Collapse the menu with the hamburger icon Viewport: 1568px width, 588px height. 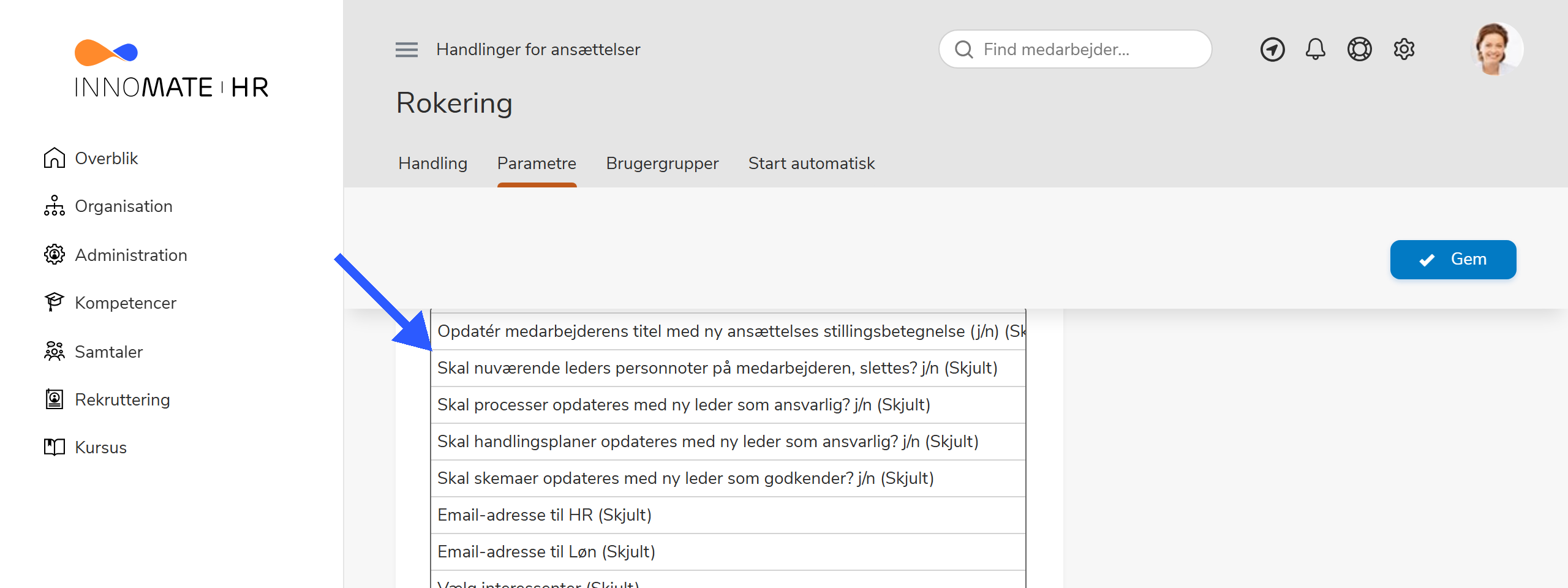coord(405,49)
